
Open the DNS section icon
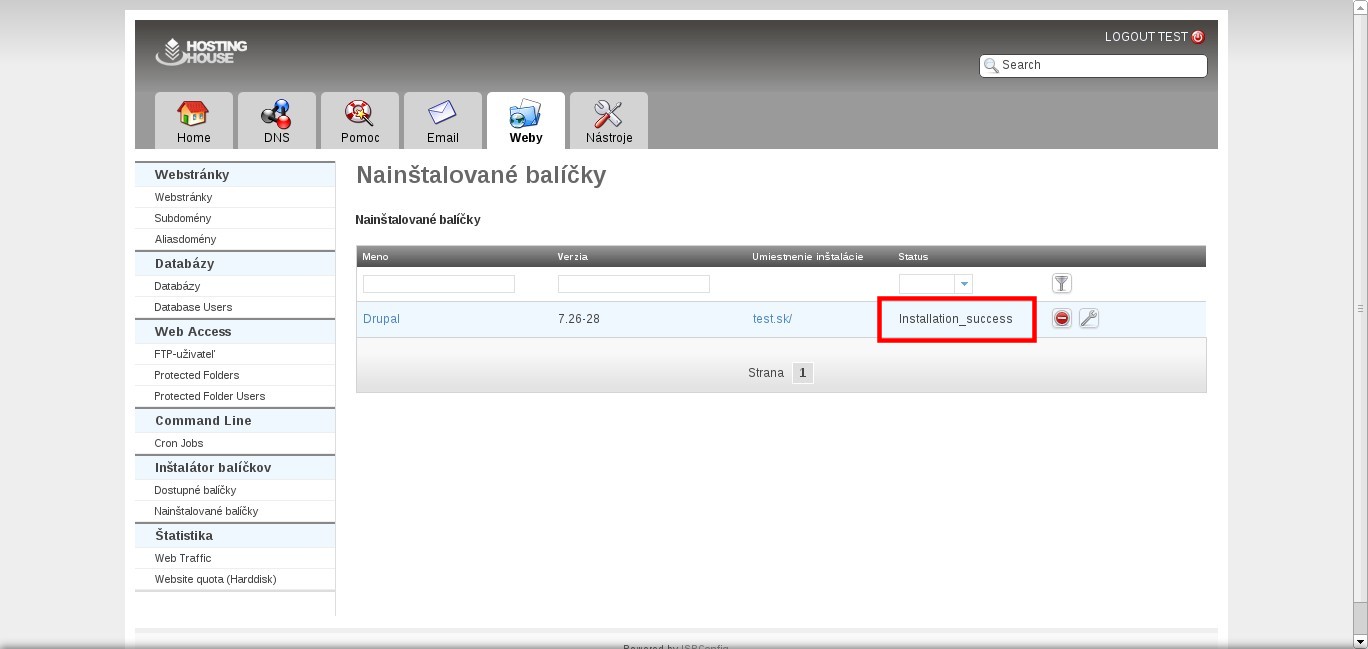coord(276,114)
